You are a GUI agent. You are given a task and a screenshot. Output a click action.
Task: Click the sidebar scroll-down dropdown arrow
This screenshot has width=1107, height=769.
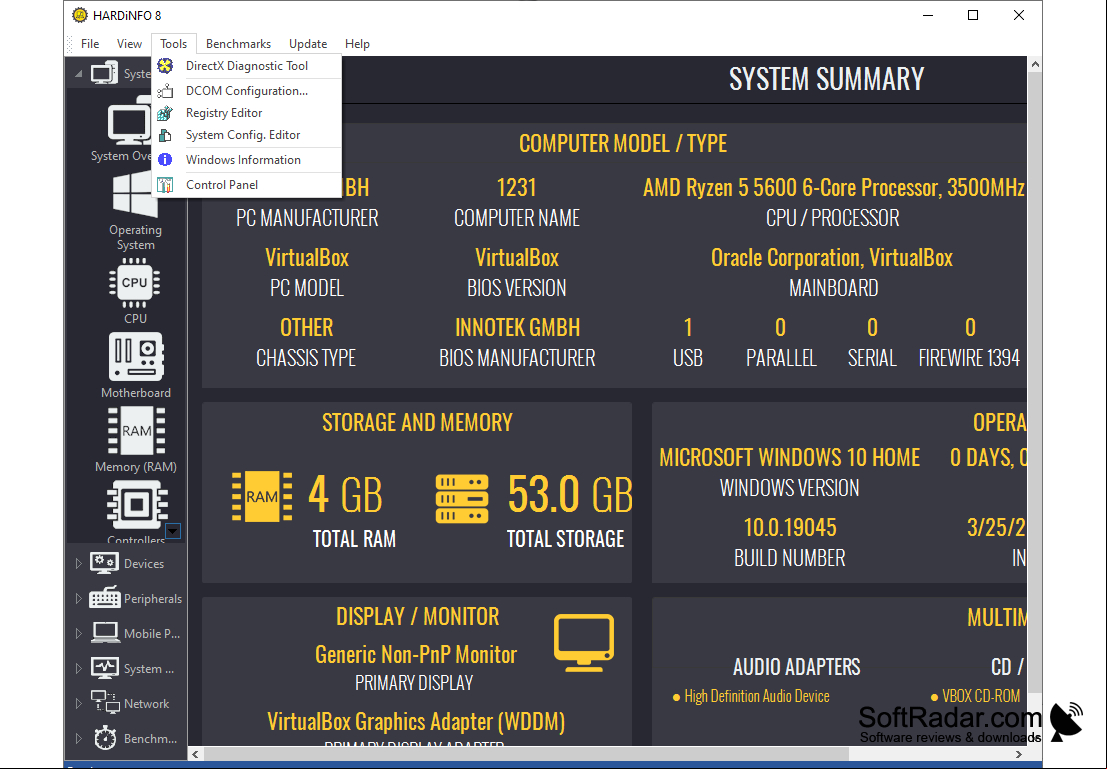(173, 531)
